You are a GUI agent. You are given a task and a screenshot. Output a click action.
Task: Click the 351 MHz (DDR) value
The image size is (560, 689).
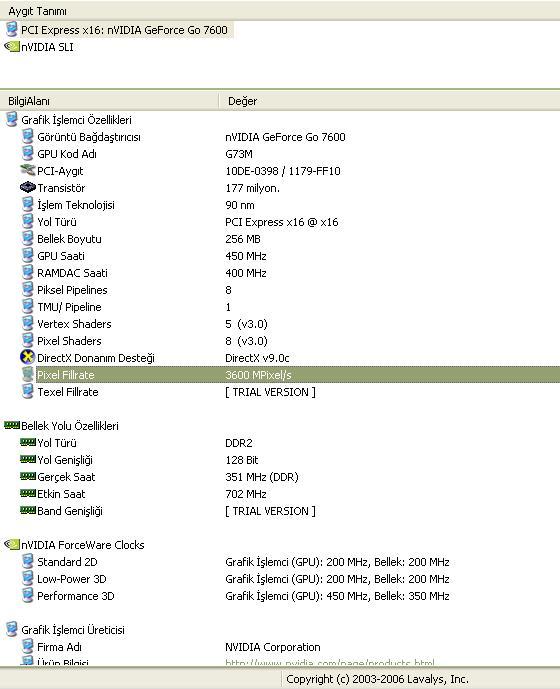[262, 477]
